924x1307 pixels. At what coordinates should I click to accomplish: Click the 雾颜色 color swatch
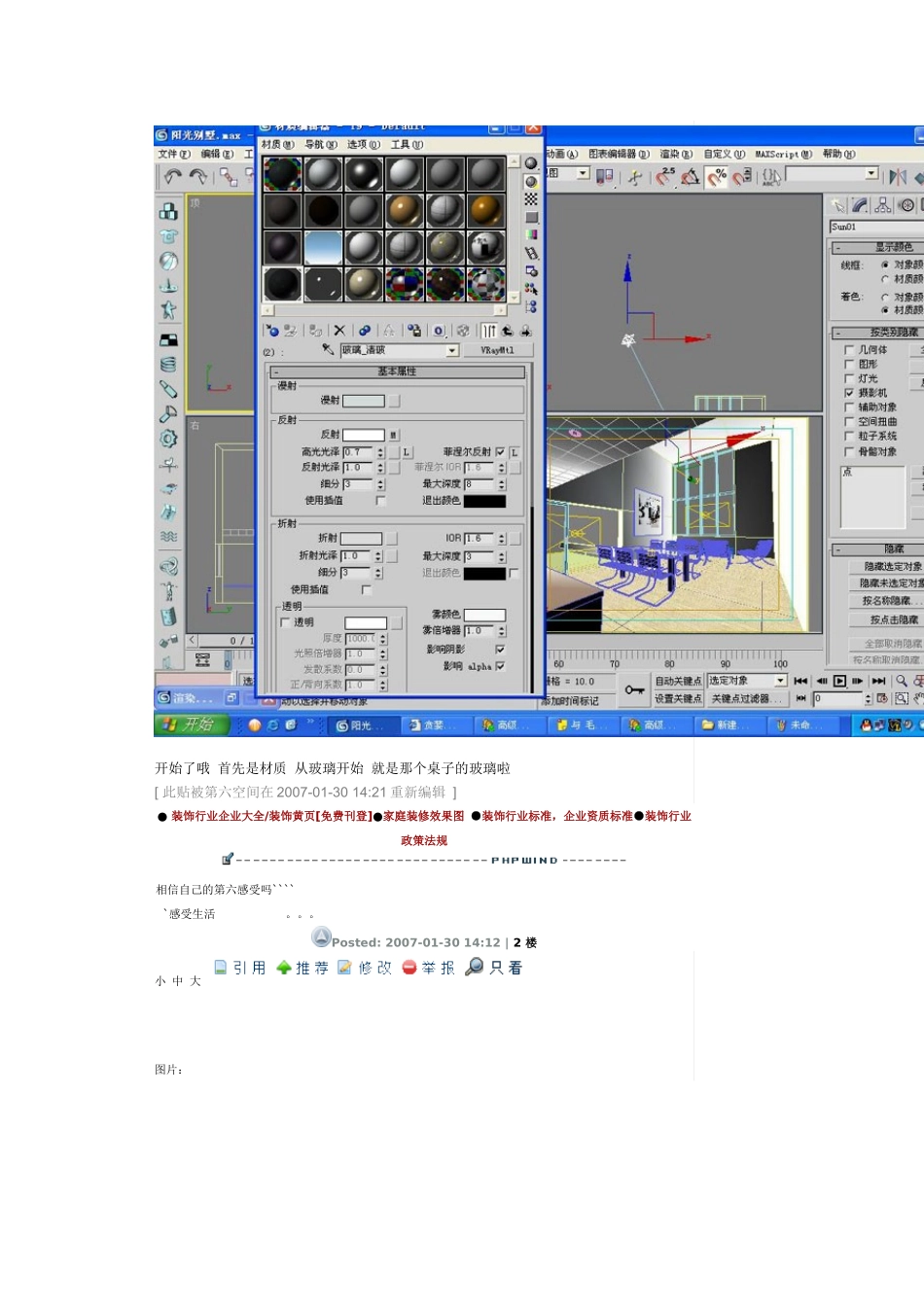(484, 615)
